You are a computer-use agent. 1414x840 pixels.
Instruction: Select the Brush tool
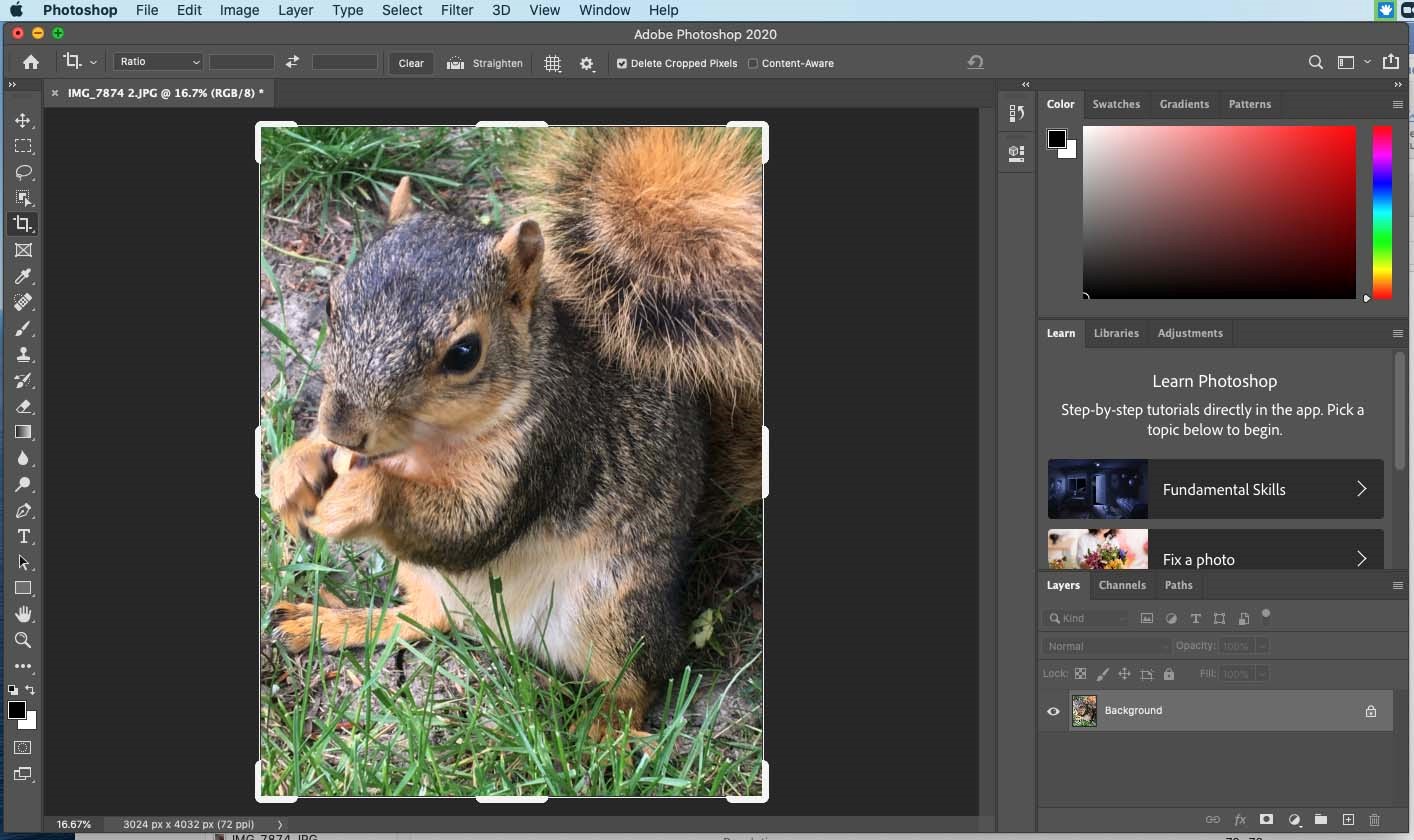(x=23, y=328)
